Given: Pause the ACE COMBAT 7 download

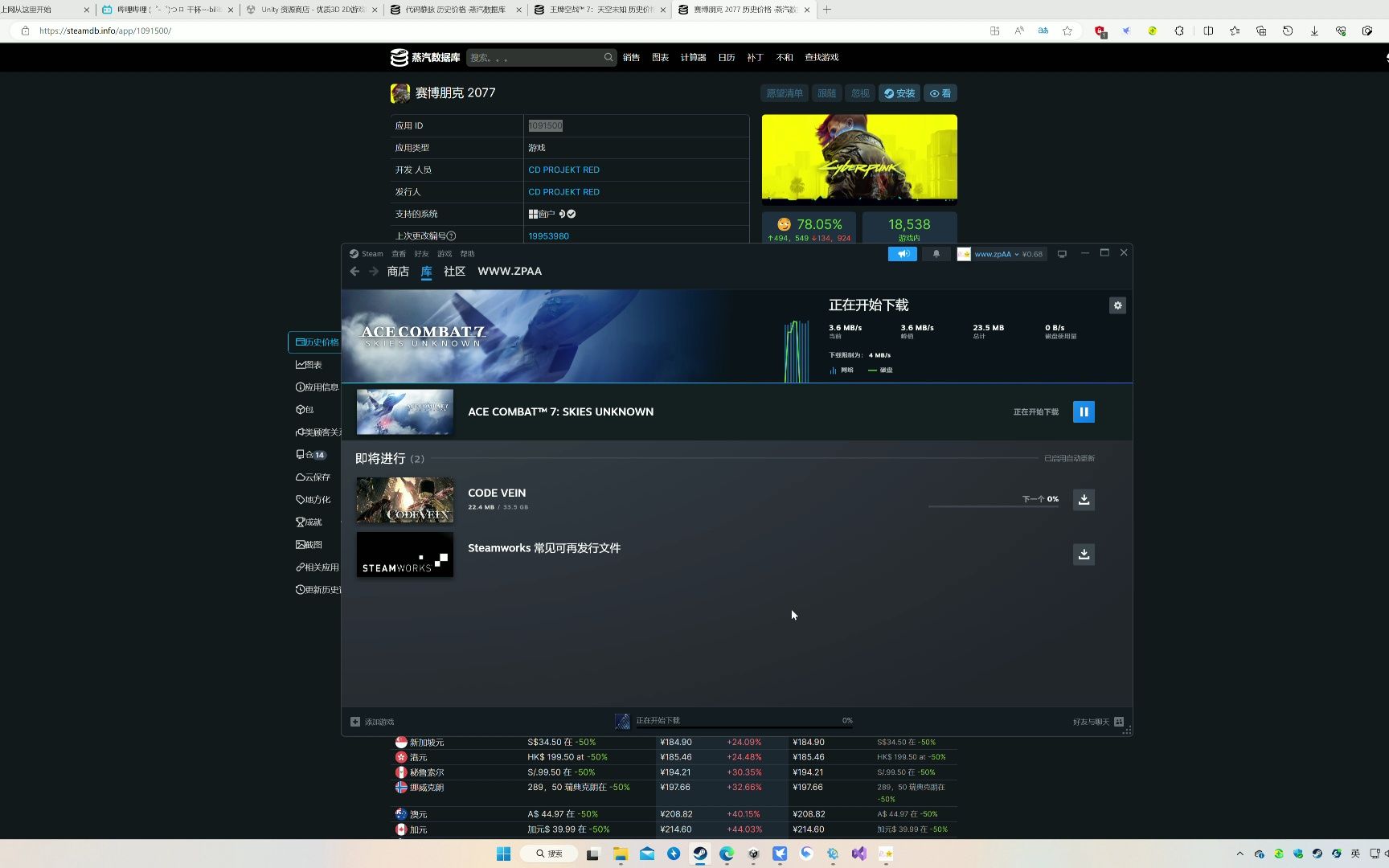Looking at the screenshot, I should (1084, 411).
